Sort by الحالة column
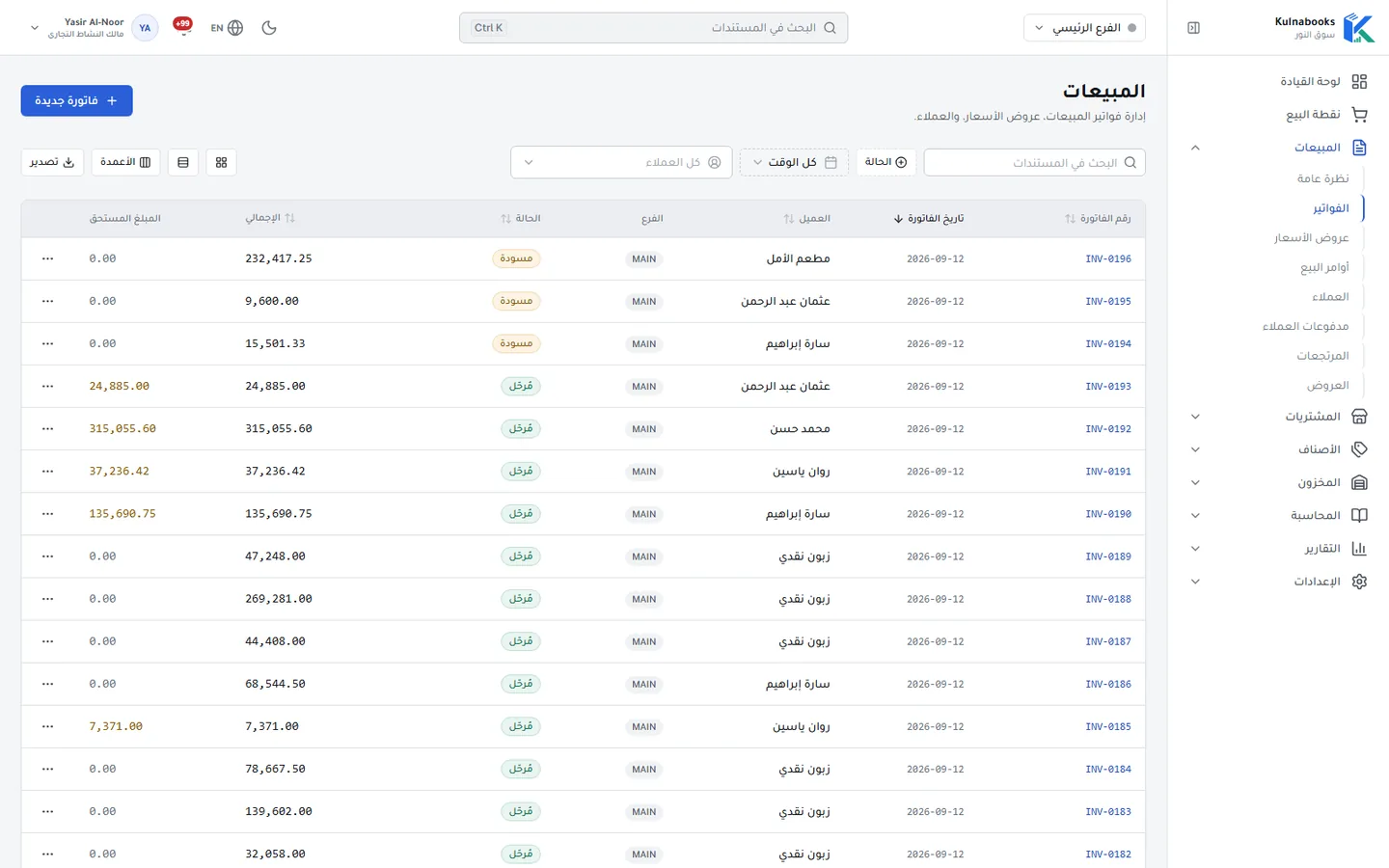This screenshot has width=1389, height=868. (x=521, y=219)
